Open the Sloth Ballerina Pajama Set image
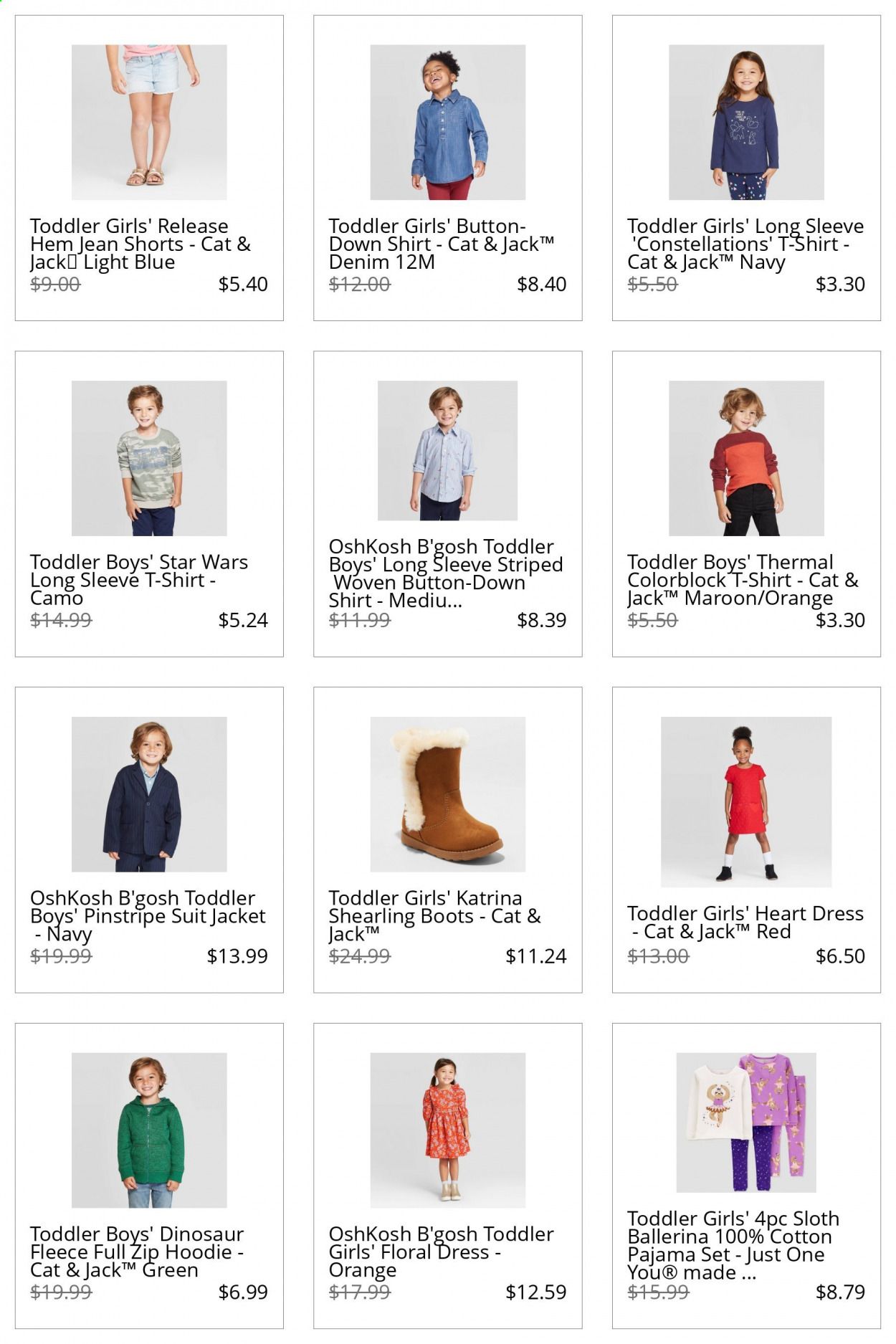The height and width of the screenshot is (1344, 896). (746, 1123)
